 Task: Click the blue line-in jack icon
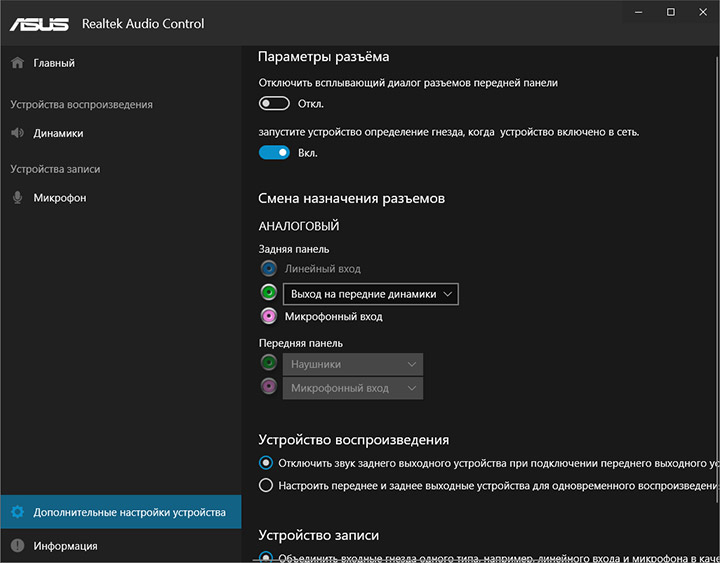(x=268, y=269)
